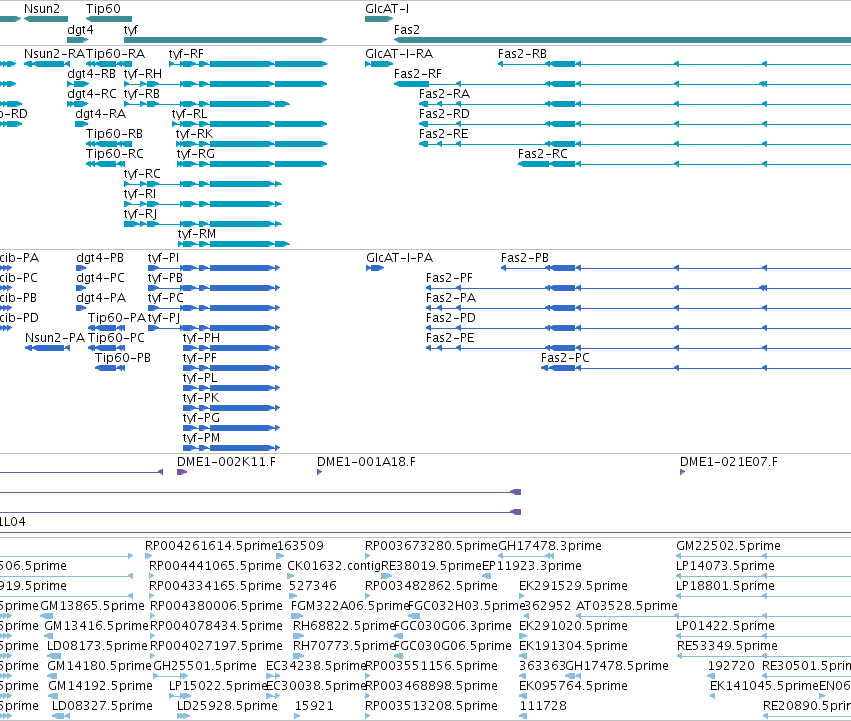
Task: Select the Nsun2 gene label
Action: point(42,9)
